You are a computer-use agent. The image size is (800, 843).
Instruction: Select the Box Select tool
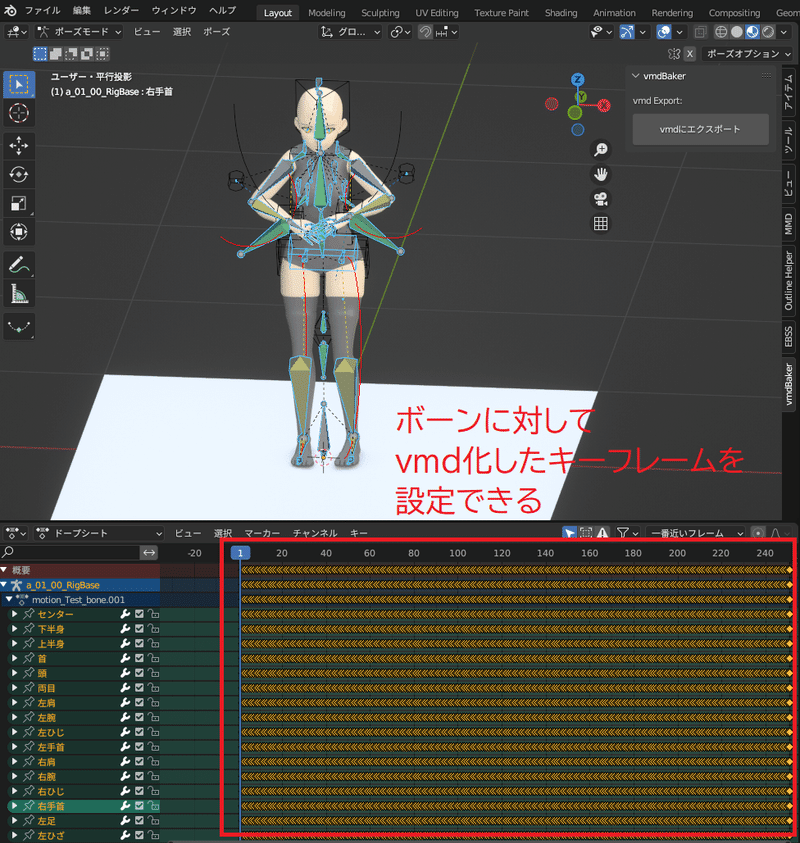(19, 84)
